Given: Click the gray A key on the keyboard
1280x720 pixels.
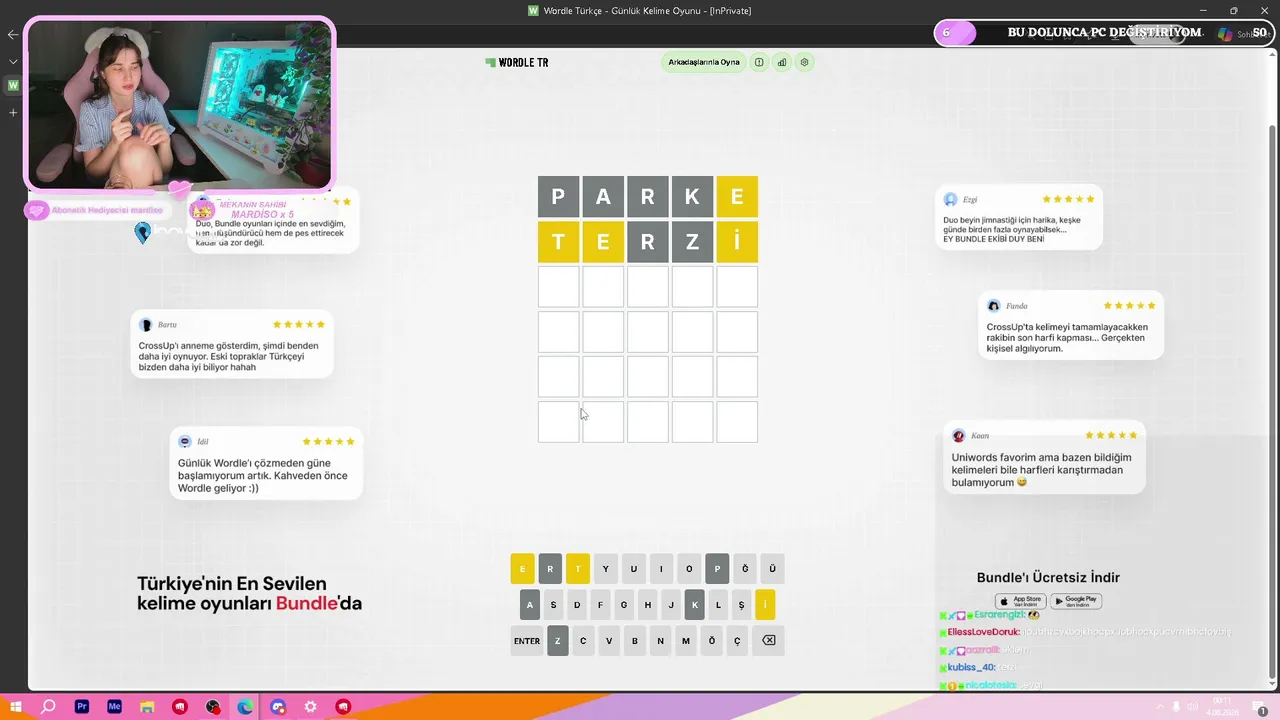Looking at the screenshot, I should click(530, 605).
